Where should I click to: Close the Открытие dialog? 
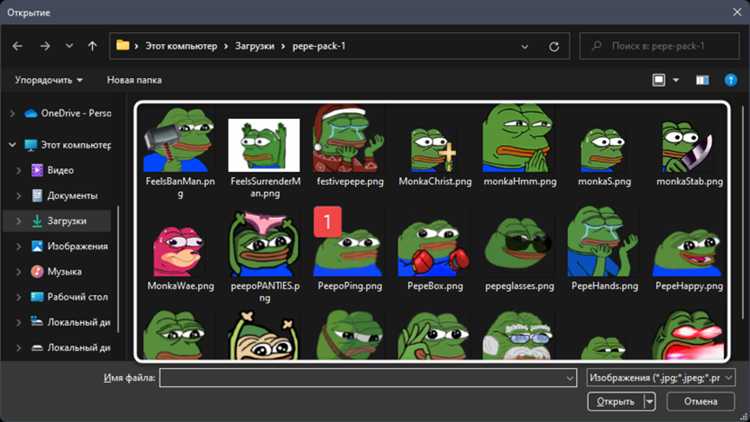point(737,12)
